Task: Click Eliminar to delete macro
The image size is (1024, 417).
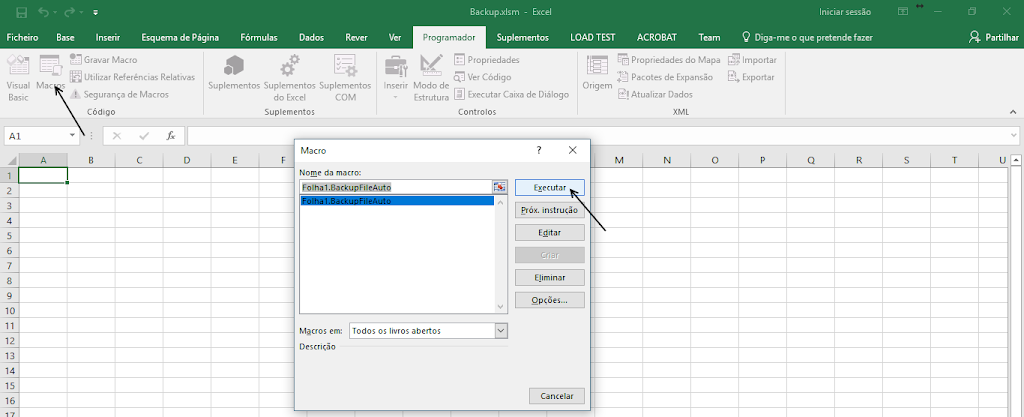Action: pyautogui.click(x=550, y=277)
